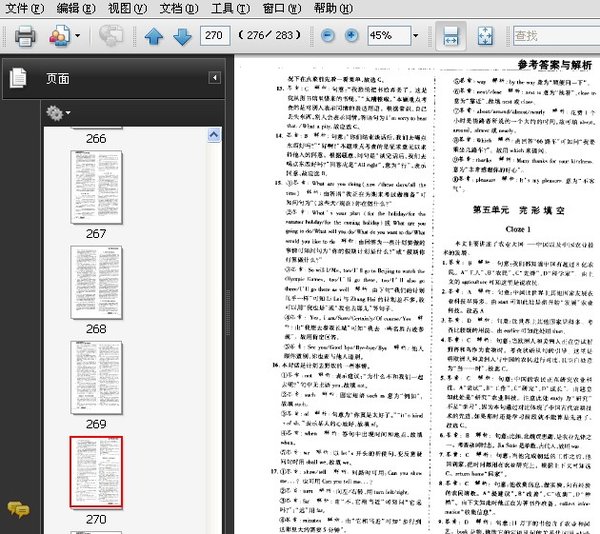Screen dimensions: 600x534
Task: Click the thumbnail label 270
Action: [x=96, y=519]
